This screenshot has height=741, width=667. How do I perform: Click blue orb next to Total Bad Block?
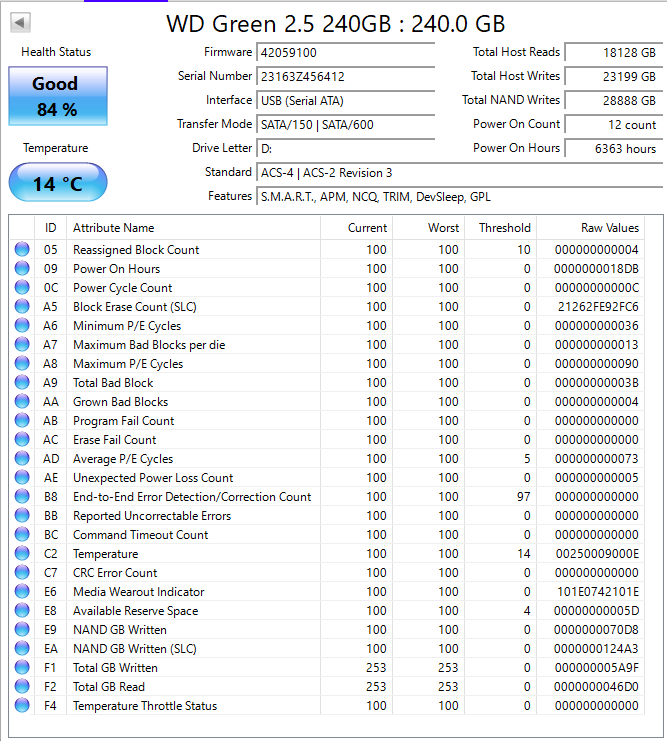[x=22, y=382]
